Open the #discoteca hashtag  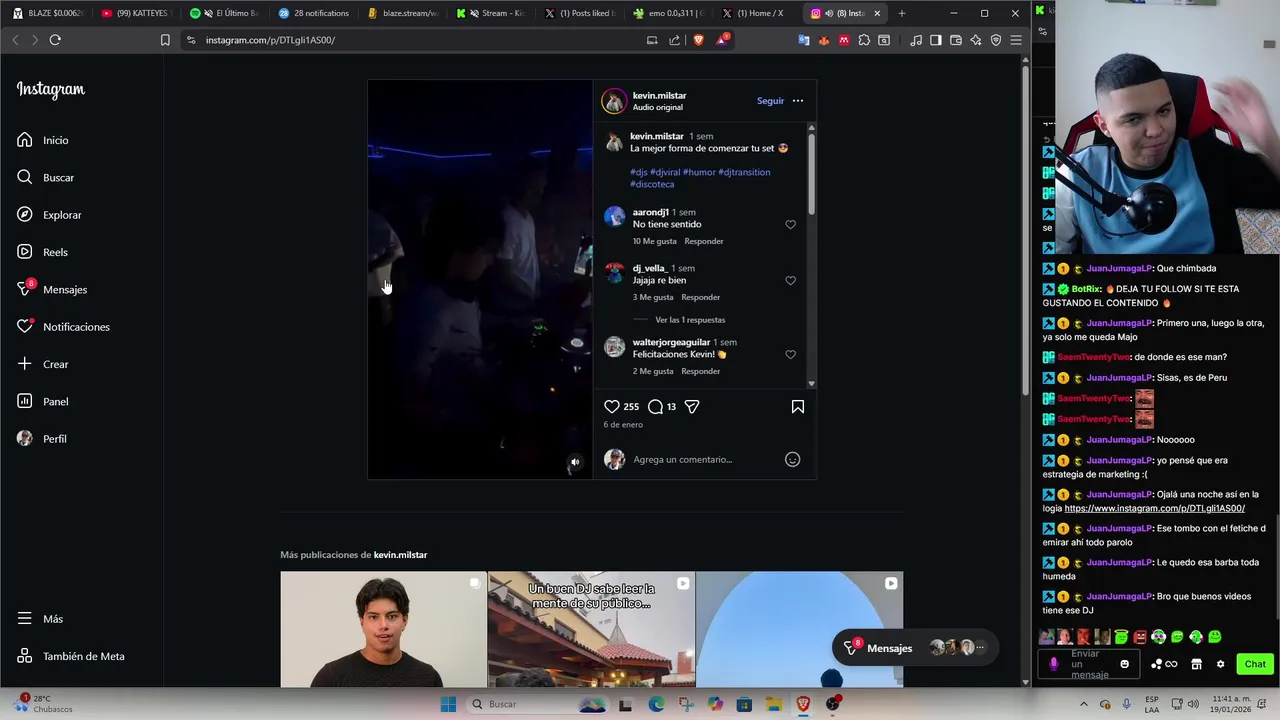tap(652, 184)
